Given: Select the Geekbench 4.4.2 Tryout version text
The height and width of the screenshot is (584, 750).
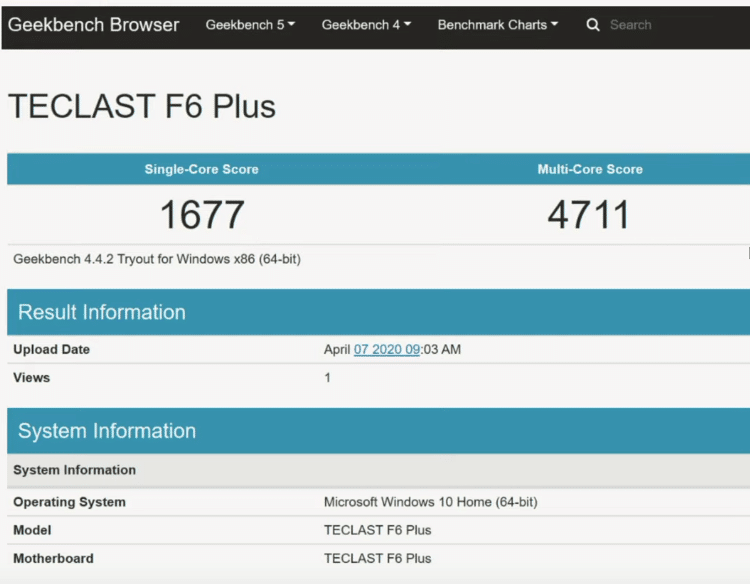Looking at the screenshot, I should pos(157,259).
